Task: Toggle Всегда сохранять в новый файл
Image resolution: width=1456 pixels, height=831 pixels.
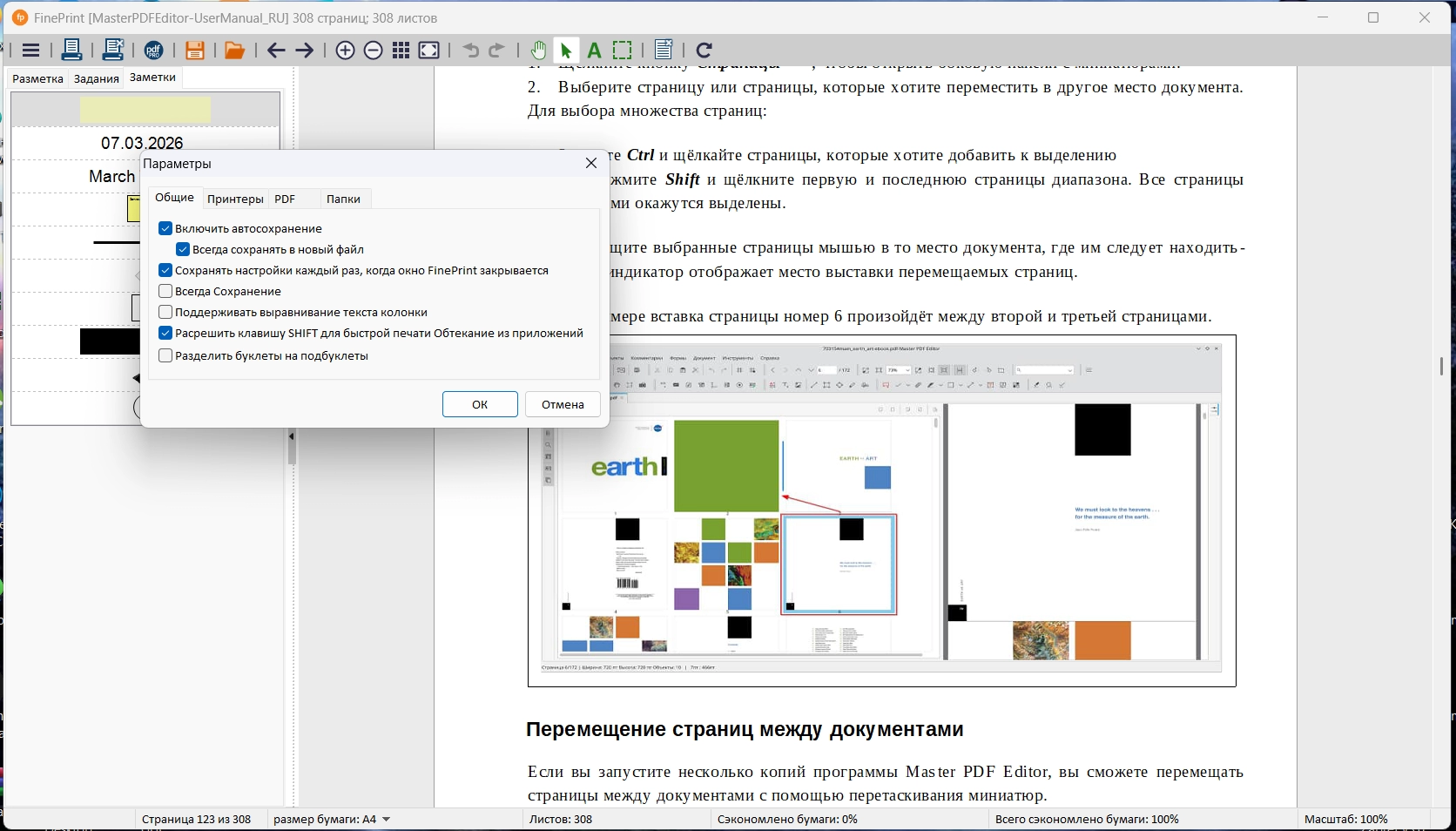Action: [183, 249]
